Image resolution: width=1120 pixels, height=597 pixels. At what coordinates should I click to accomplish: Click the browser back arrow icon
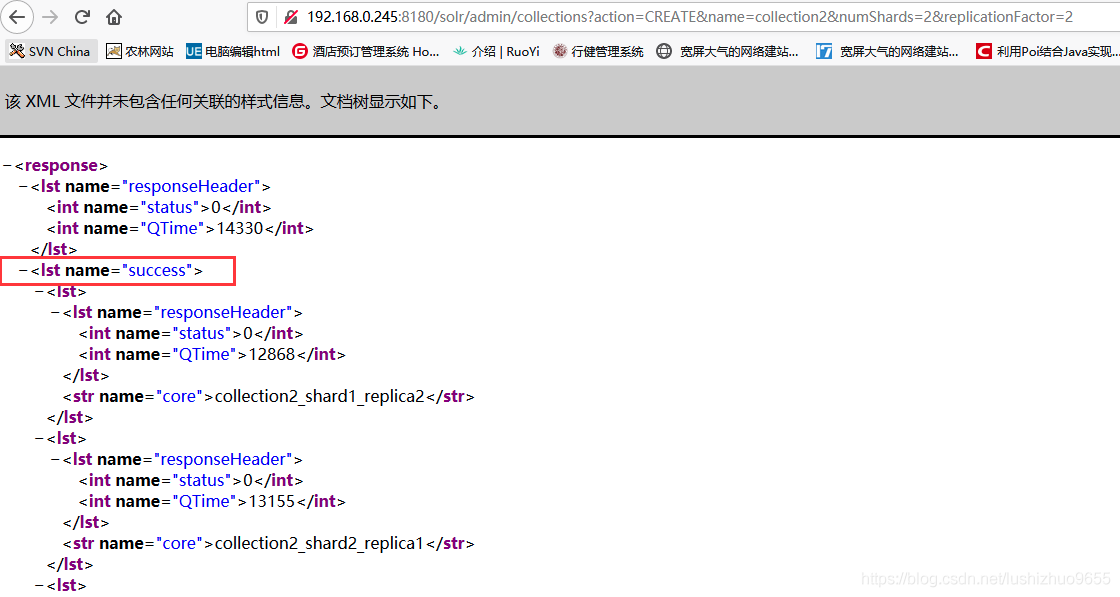17,16
